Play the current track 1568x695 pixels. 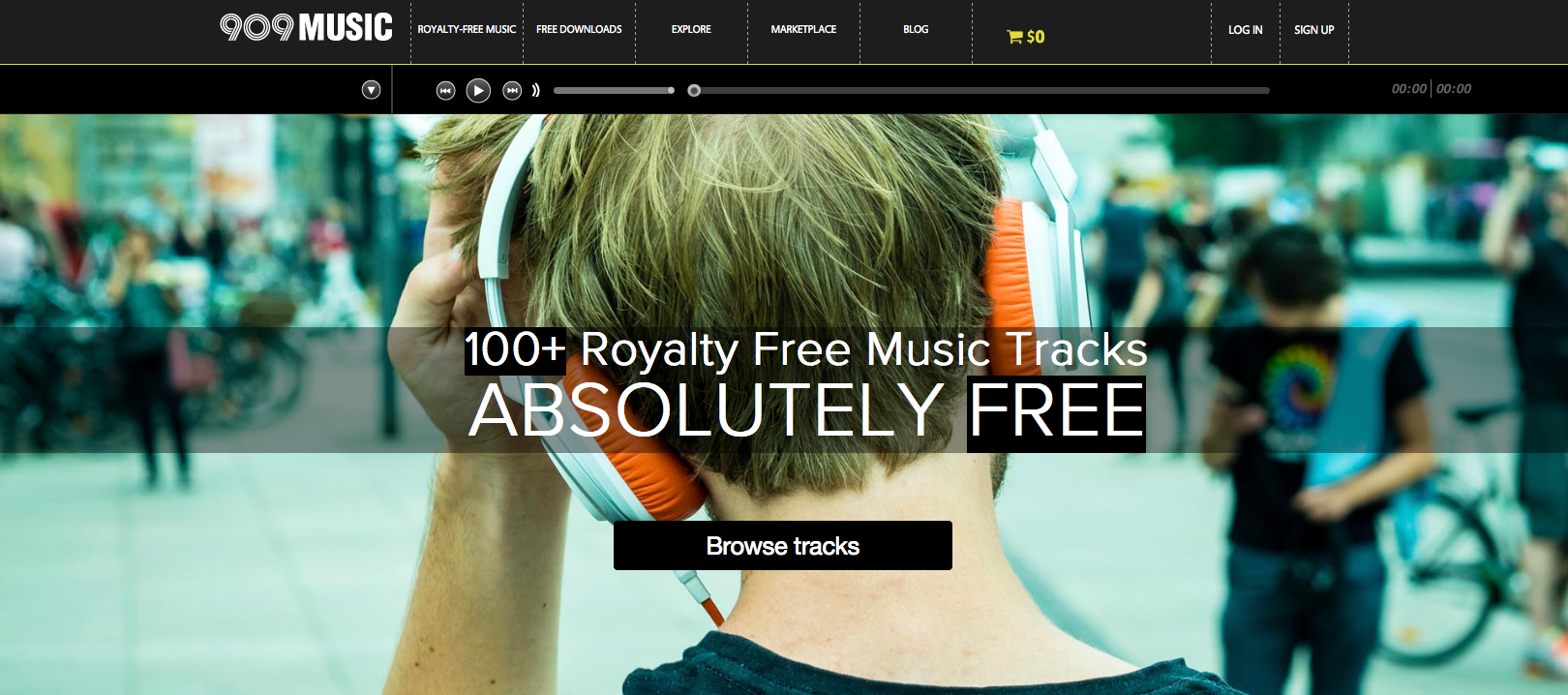pos(478,90)
